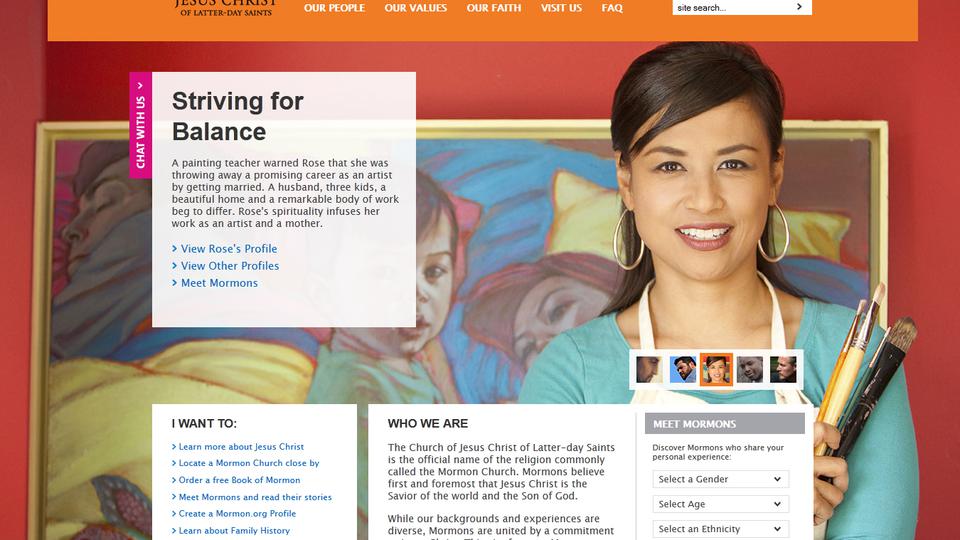960x540 pixels.
Task: Open the FAQ page
Action: pos(612,8)
